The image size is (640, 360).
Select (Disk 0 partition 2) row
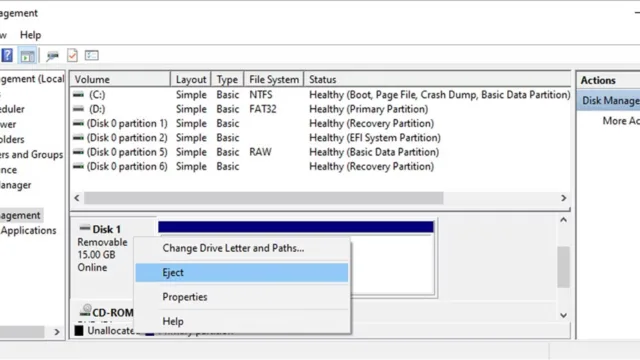point(320,138)
